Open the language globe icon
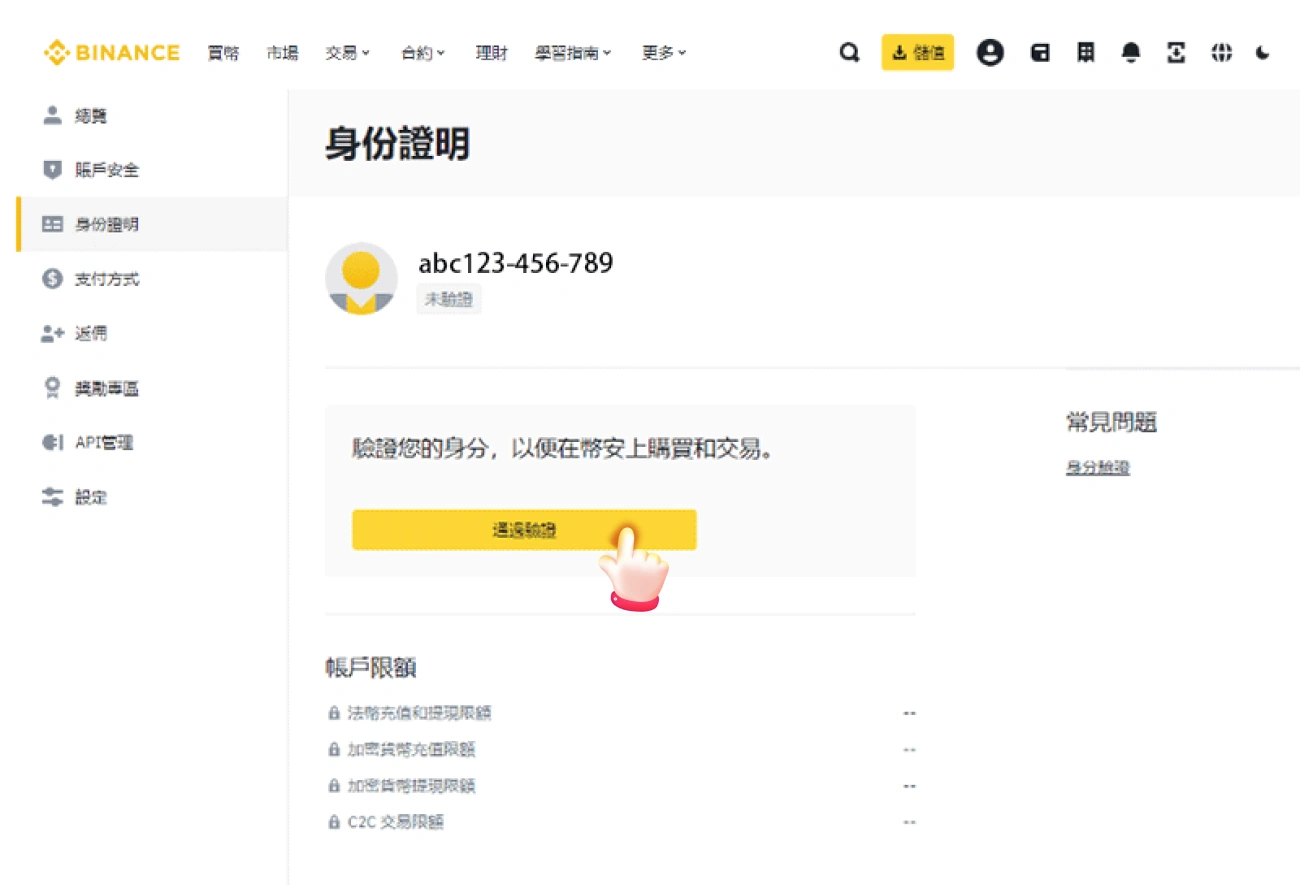 tap(1221, 53)
